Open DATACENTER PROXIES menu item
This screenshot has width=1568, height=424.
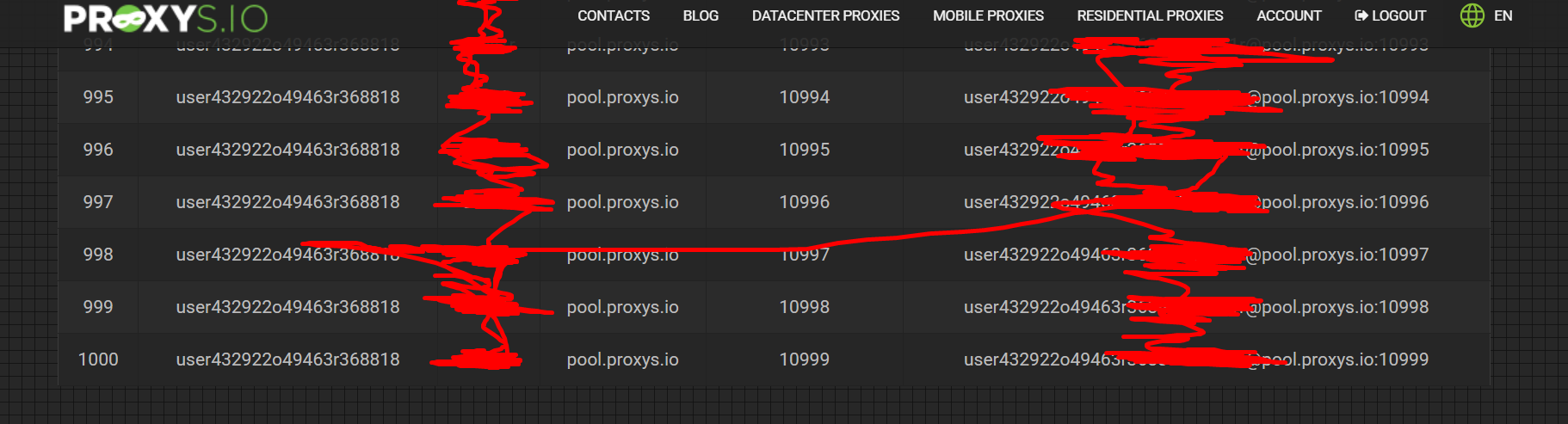pos(825,15)
